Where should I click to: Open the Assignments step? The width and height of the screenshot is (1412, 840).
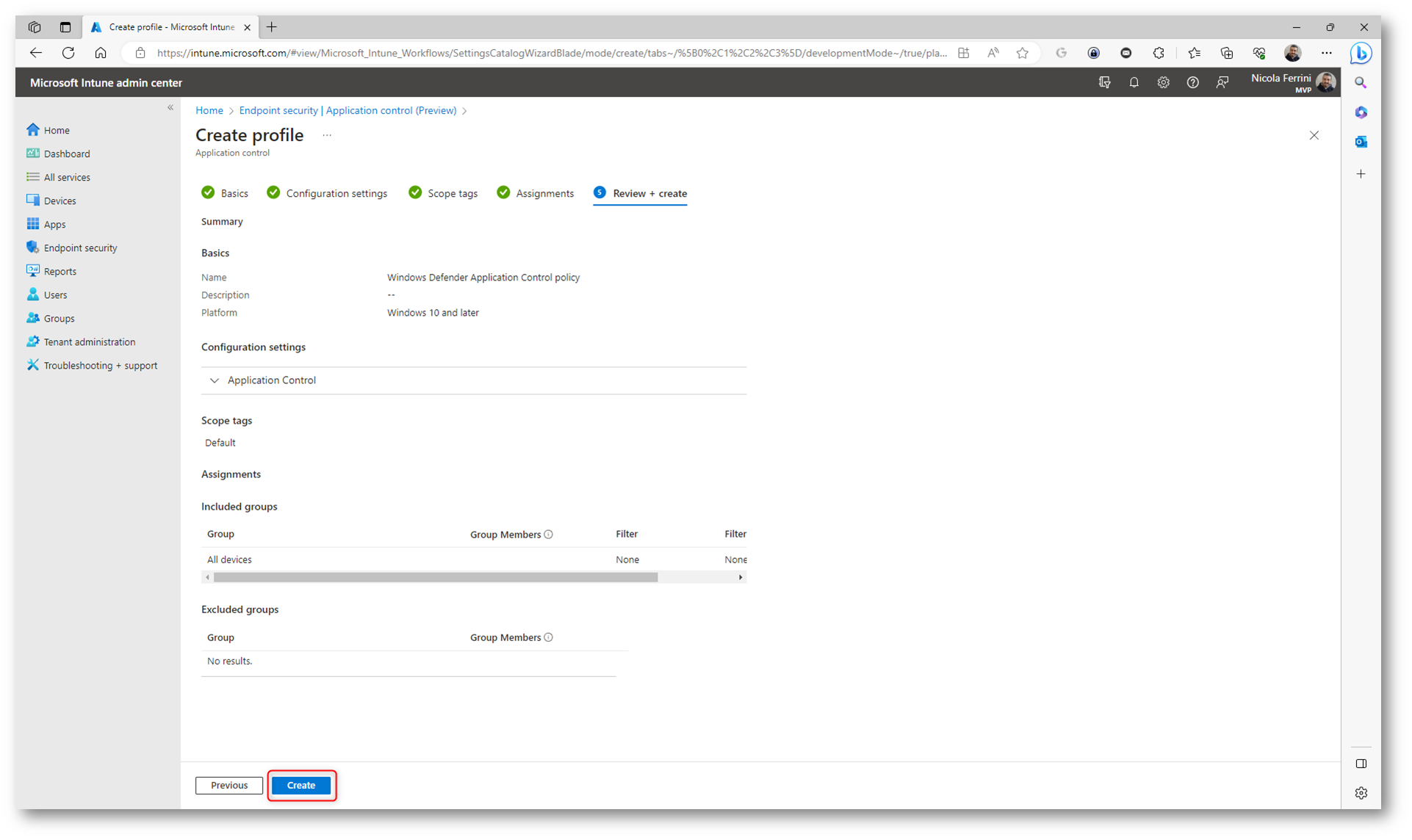tap(536, 193)
